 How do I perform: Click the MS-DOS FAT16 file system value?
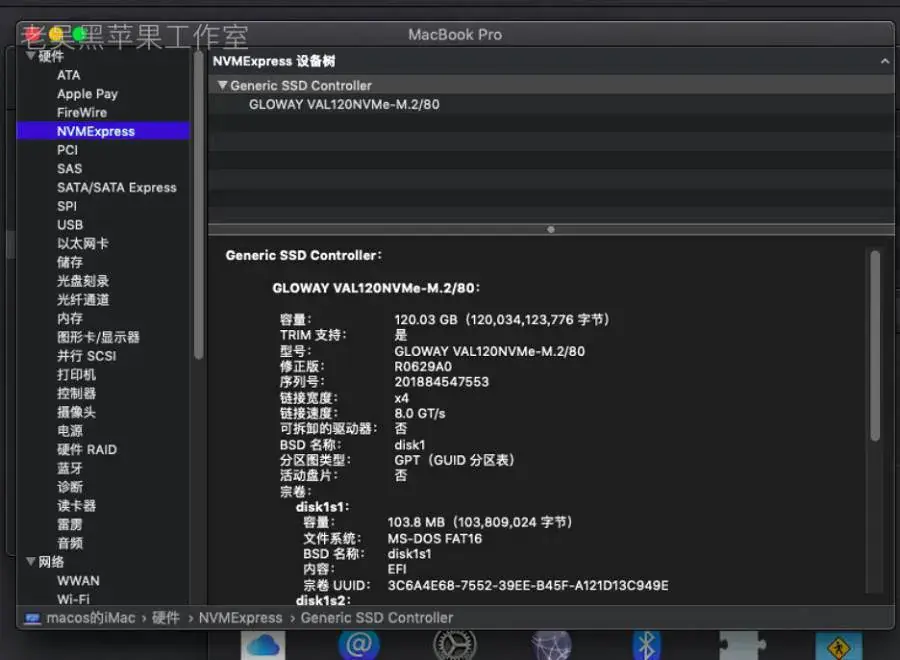tap(435, 538)
